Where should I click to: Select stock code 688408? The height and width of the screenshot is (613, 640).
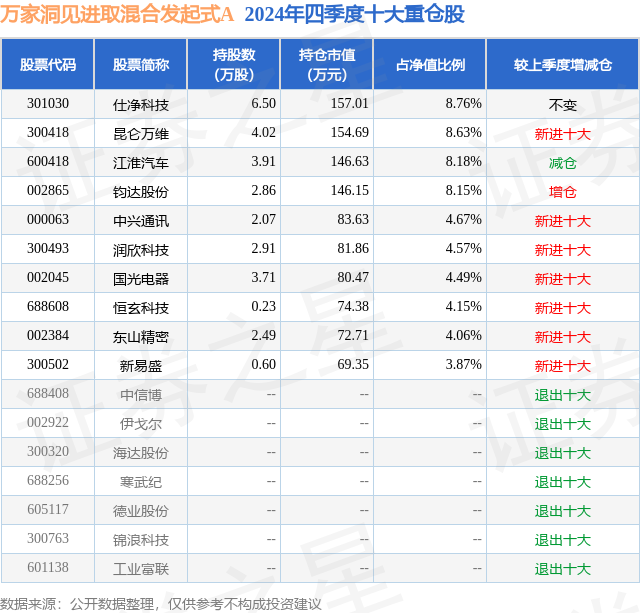tap(48, 393)
